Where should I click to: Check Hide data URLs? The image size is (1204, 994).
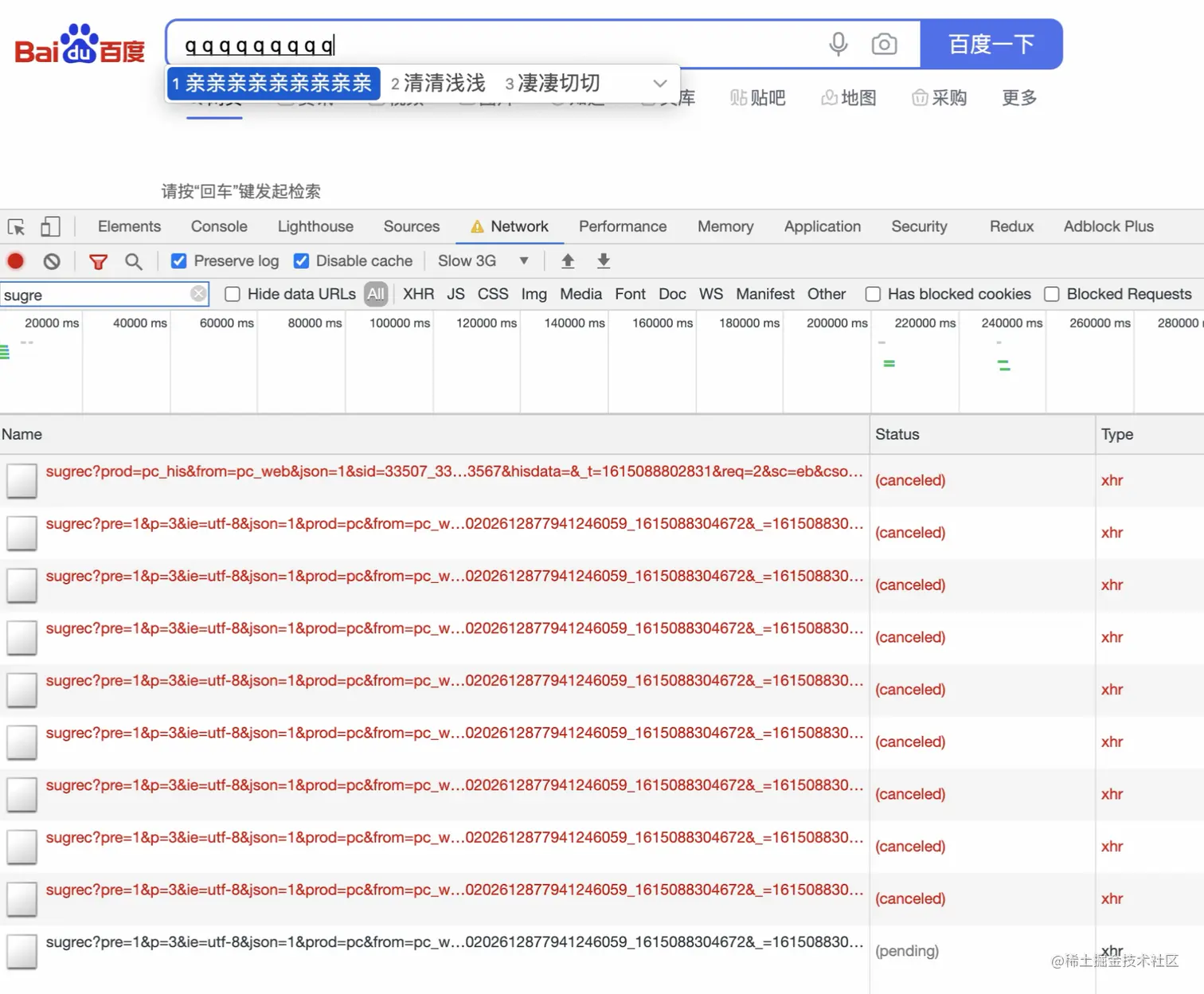point(233,294)
